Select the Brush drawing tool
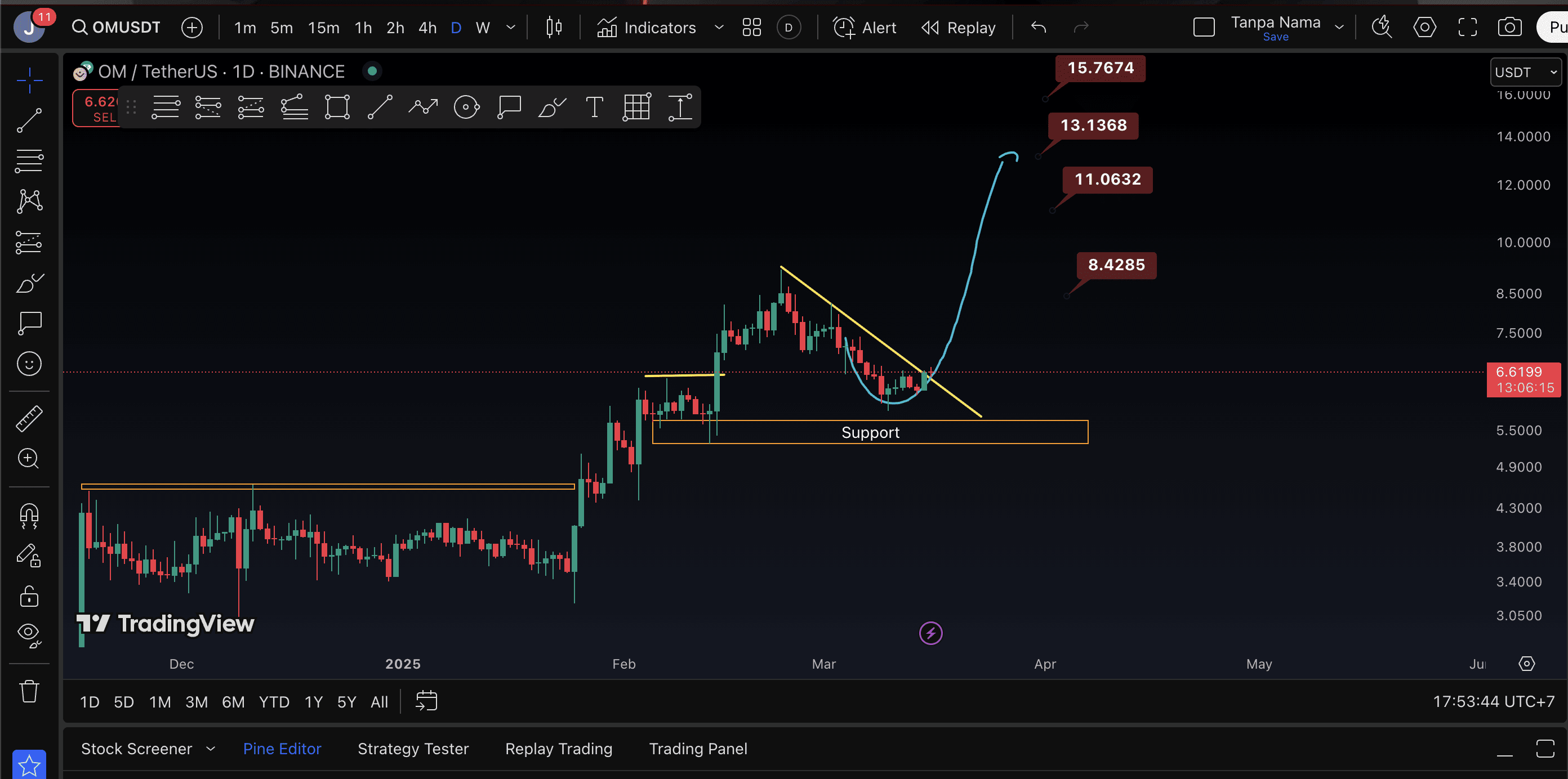 [x=29, y=283]
